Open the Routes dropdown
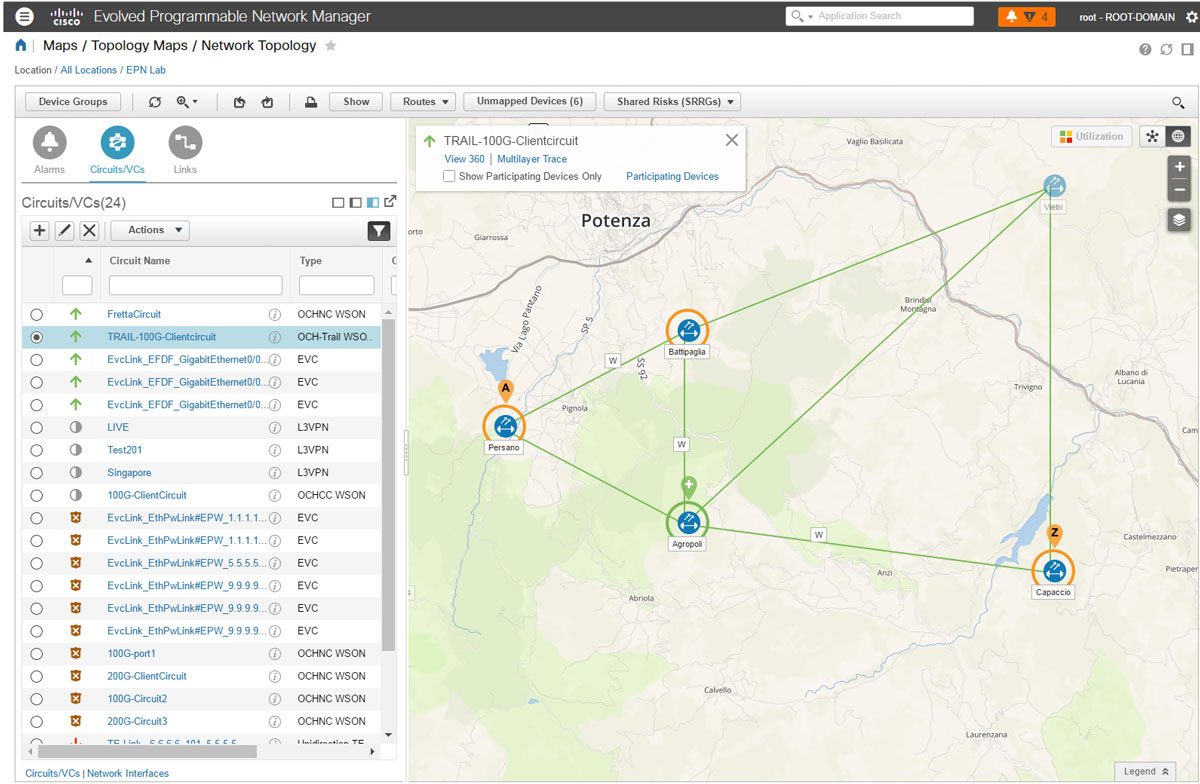Image resolution: width=1200 pixels, height=784 pixels. pyautogui.click(x=424, y=102)
